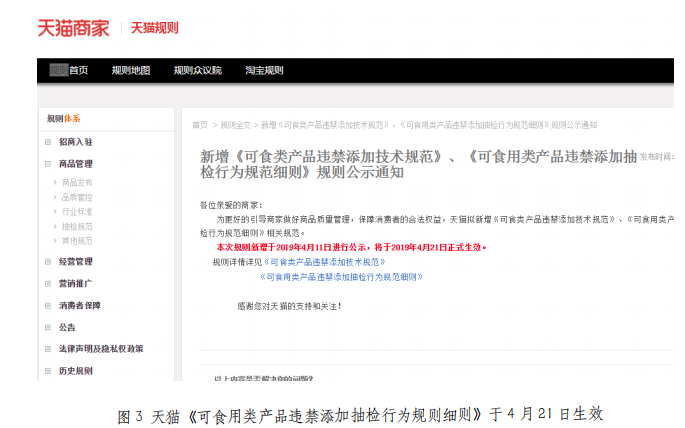
Task: Open the 天猫规则 header link
Action: click(x=155, y=28)
